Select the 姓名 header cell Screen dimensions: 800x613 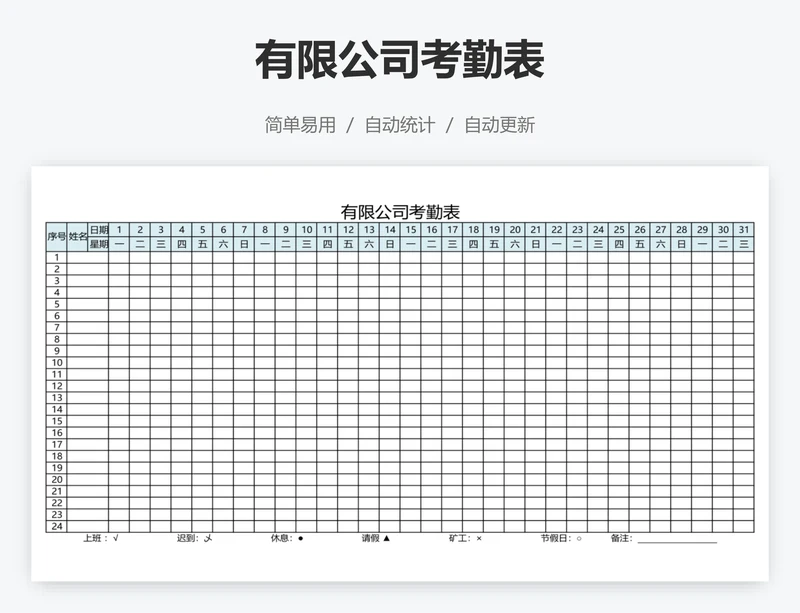point(78,237)
